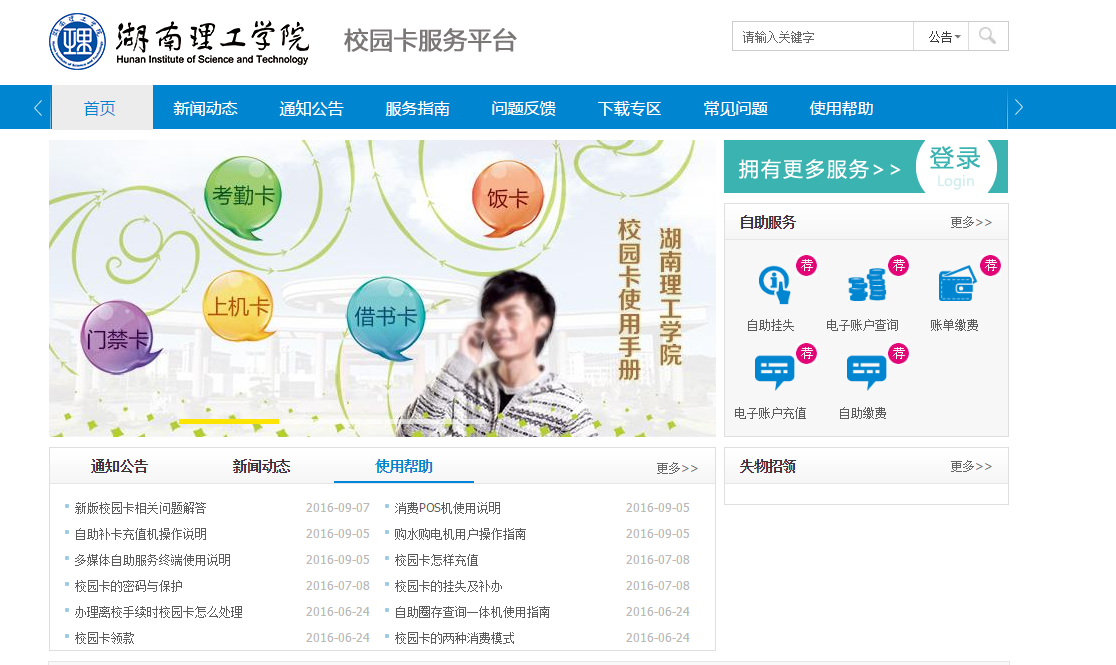Click the right arrow on navigation bar
This screenshot has width=1116, height=665.
[x=1018, y=108]
